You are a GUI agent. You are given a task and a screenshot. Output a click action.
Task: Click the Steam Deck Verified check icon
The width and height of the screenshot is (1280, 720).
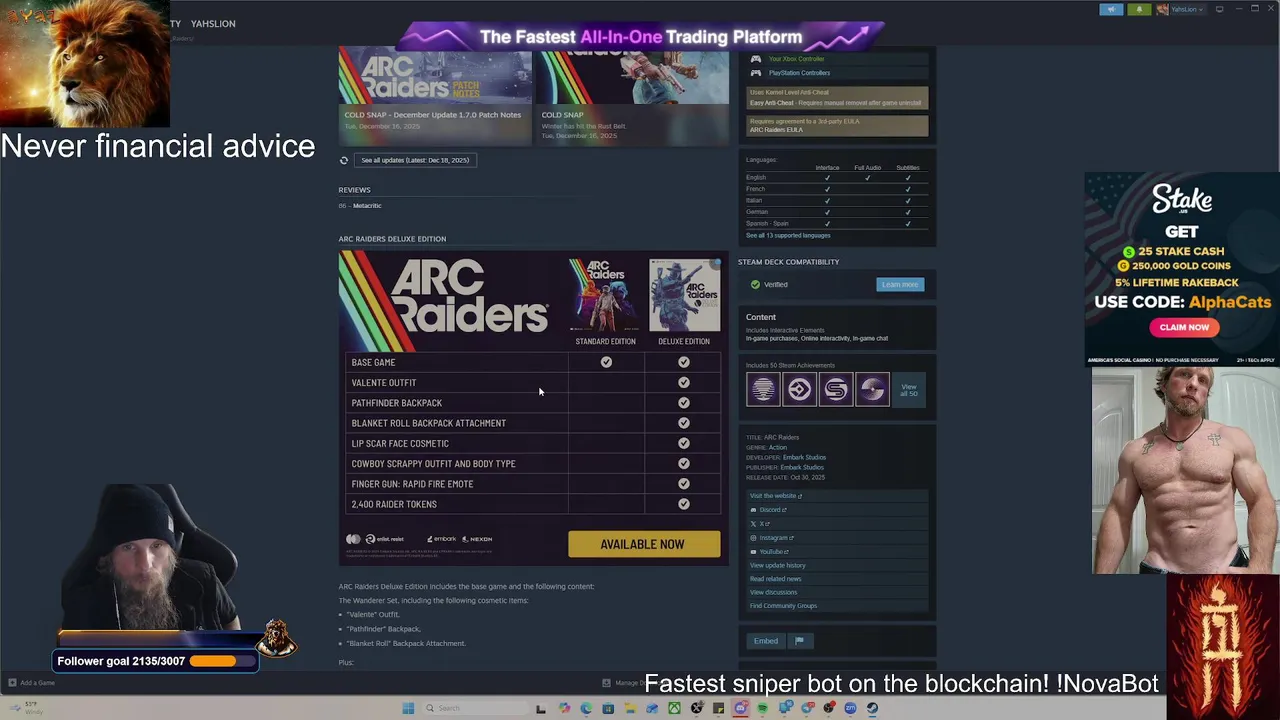pos(755,285)
